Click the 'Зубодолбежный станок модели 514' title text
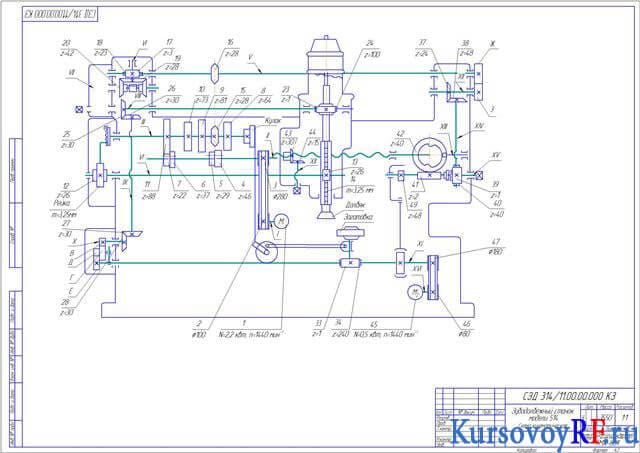This screenshot has width=640, height=453. [543, 414]
